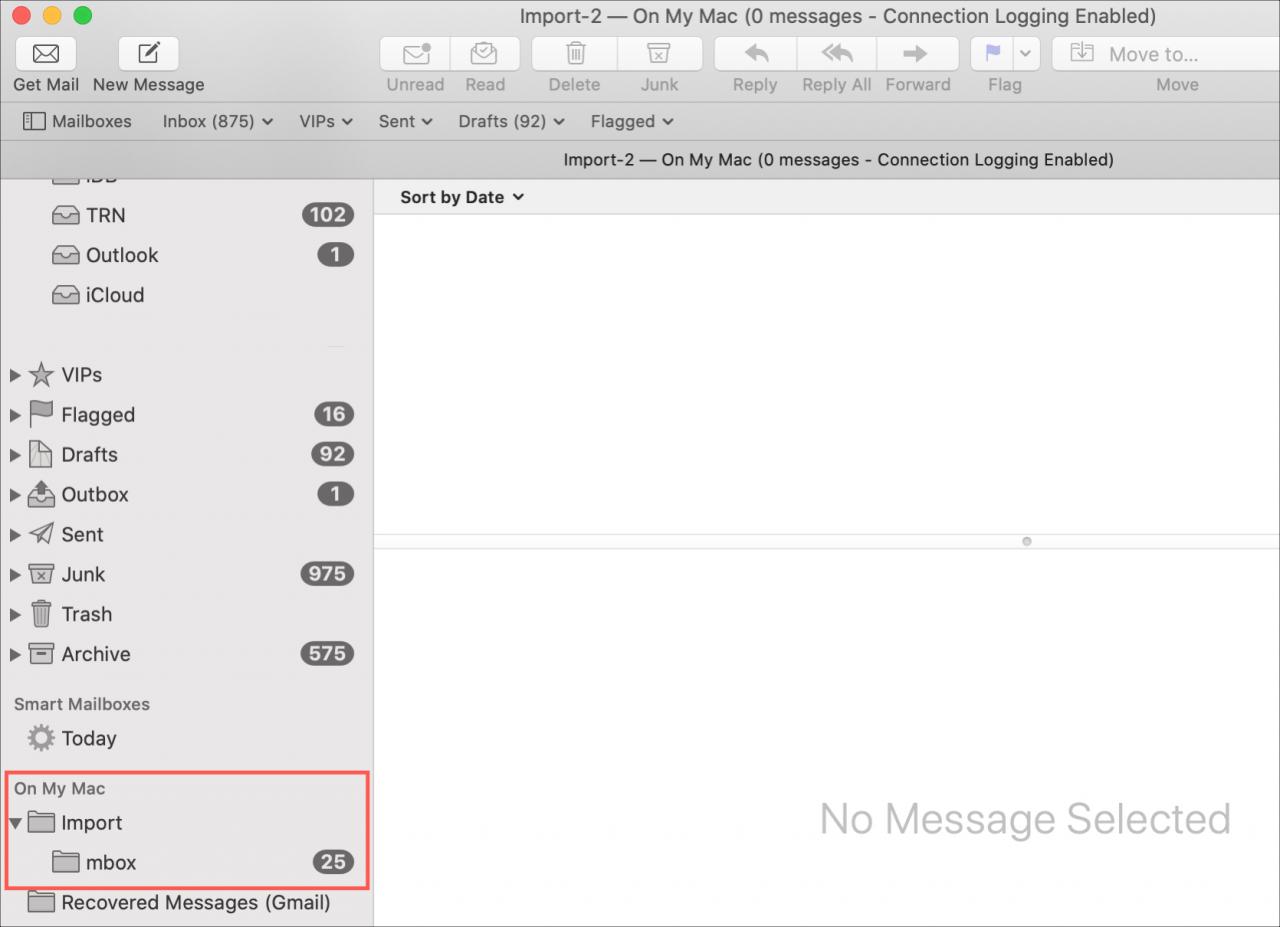1280x927 pixels.
Task: Compose with the New Message icon
Action: point(148,53)
